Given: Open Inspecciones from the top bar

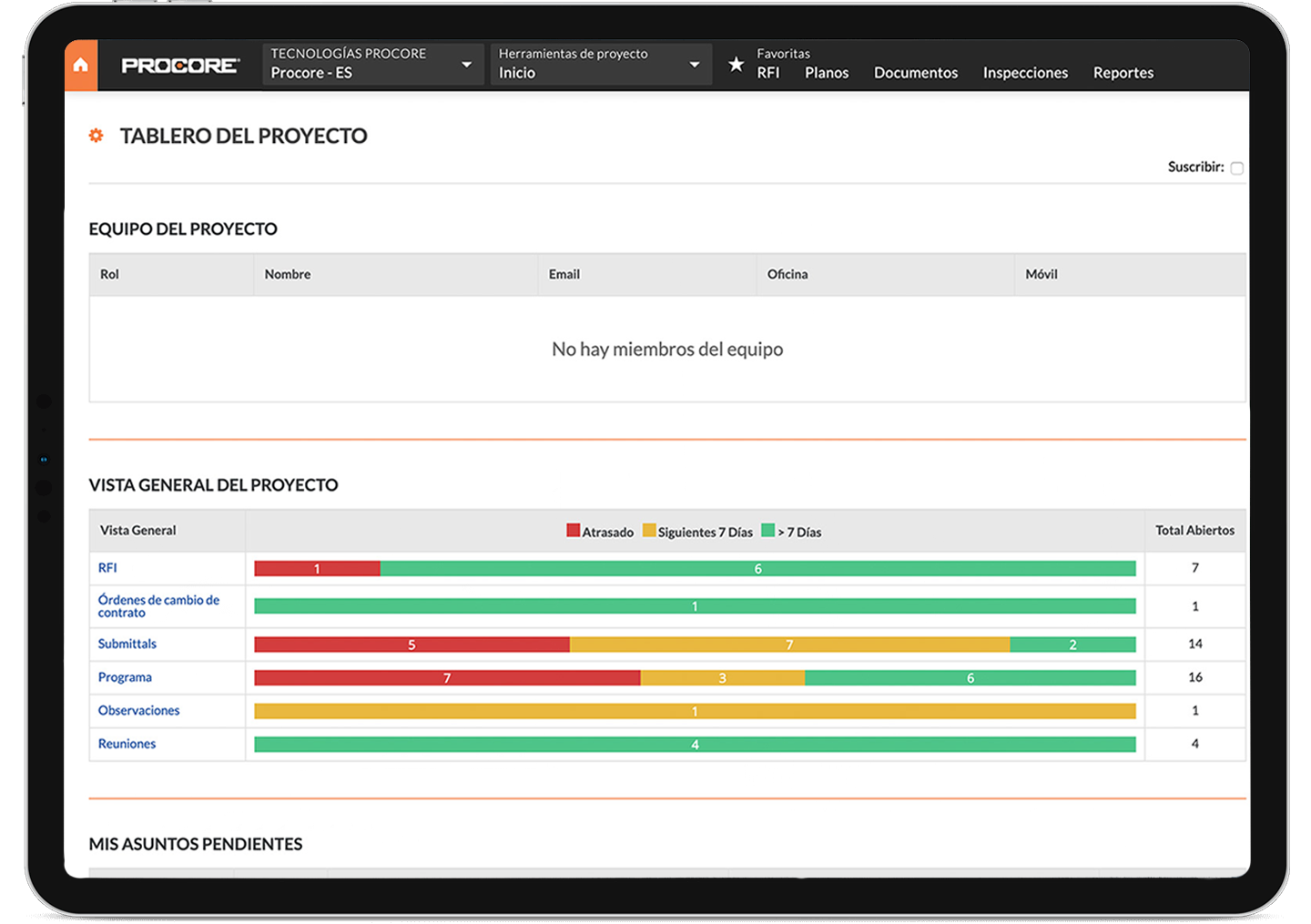Looking at the screenshot, I should 1025,73.
